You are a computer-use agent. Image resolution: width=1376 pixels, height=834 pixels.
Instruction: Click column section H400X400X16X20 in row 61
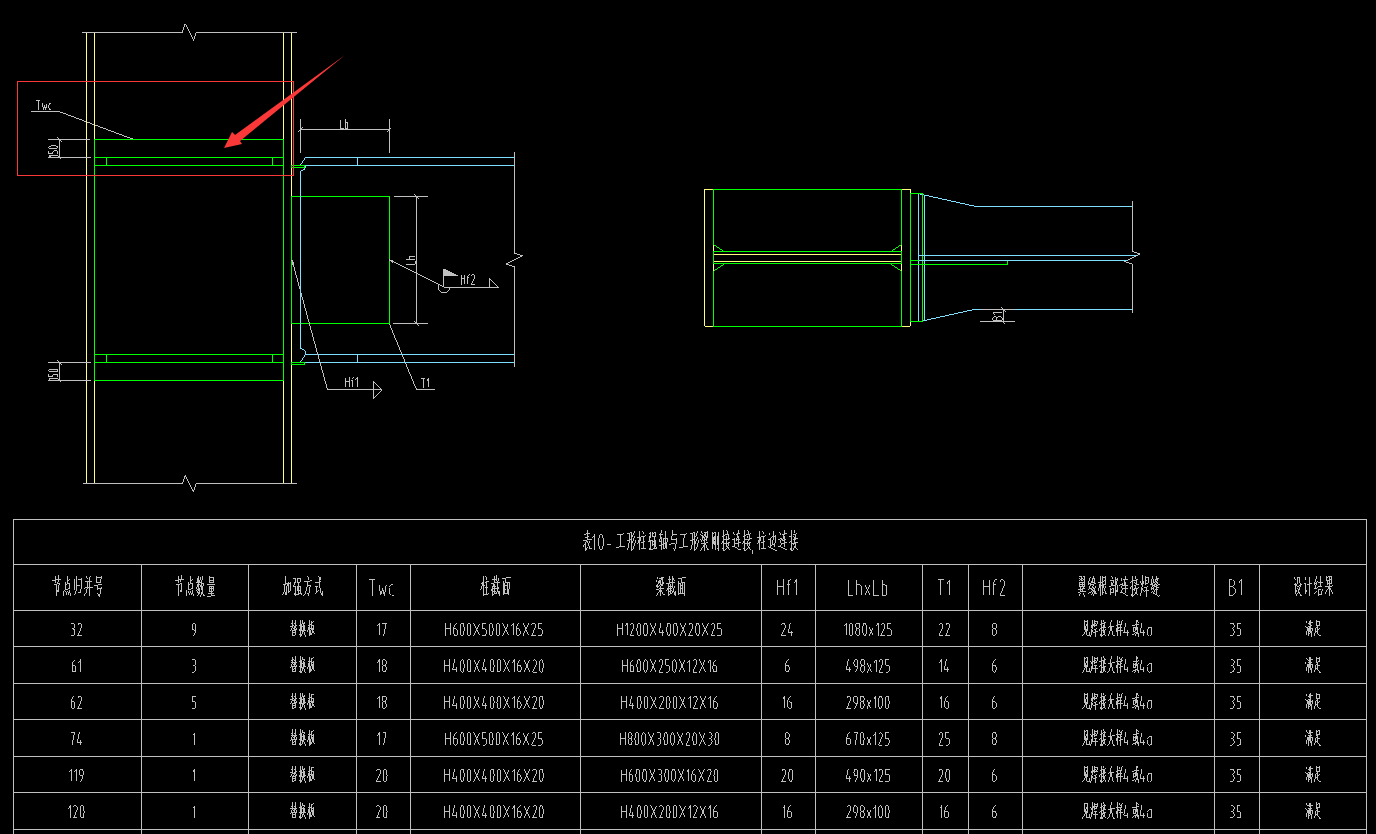pyautogui.click(x=494, y=666)
